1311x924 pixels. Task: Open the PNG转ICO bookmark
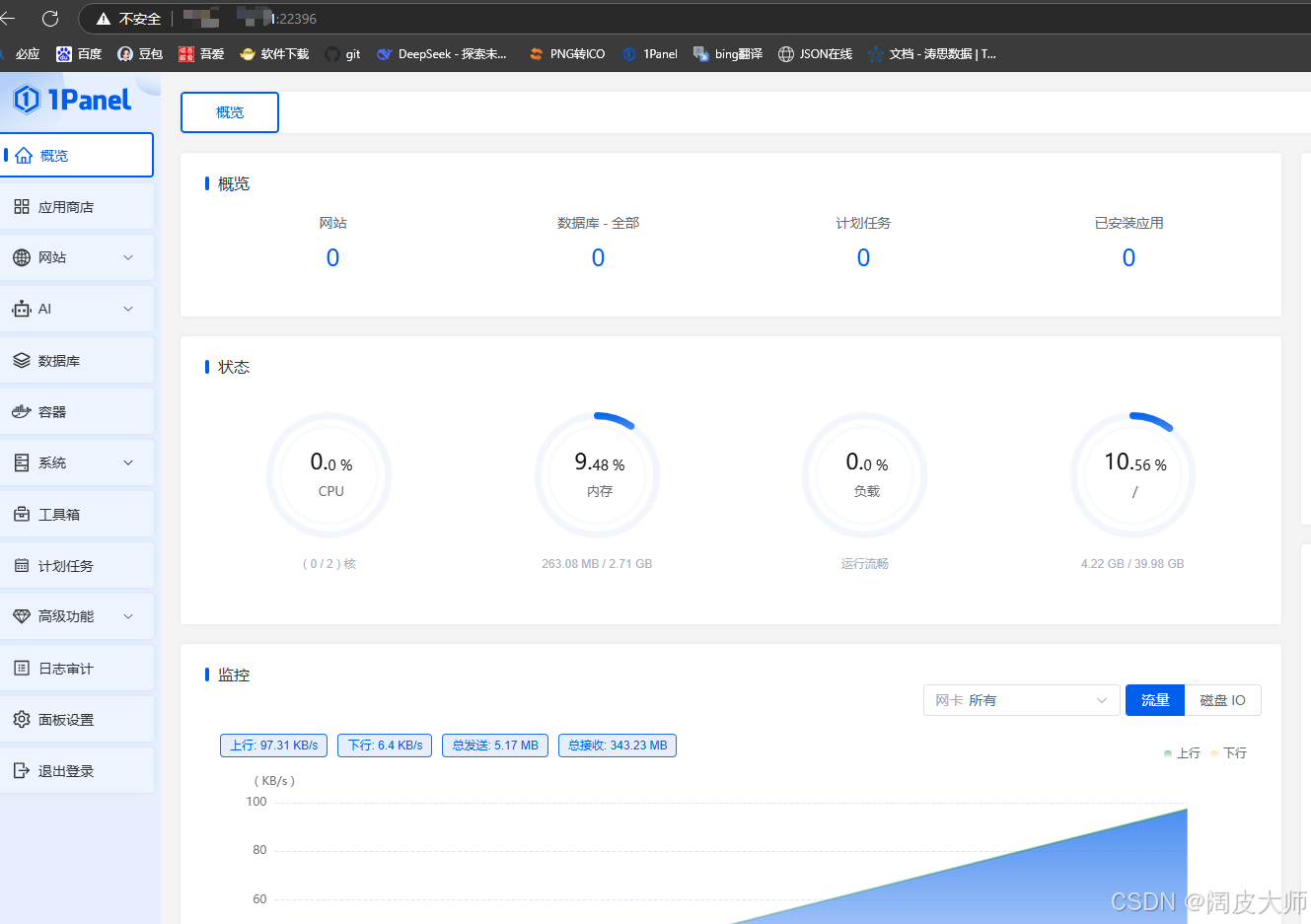(x=567, y=54)
